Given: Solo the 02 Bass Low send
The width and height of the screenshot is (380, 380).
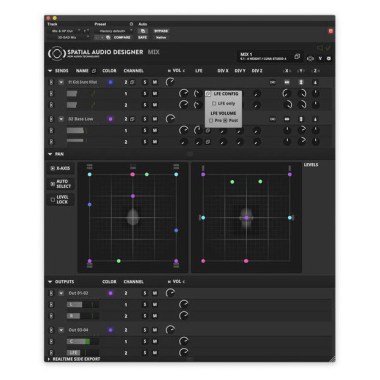Looking at the screenshot, I should (145, 119).
